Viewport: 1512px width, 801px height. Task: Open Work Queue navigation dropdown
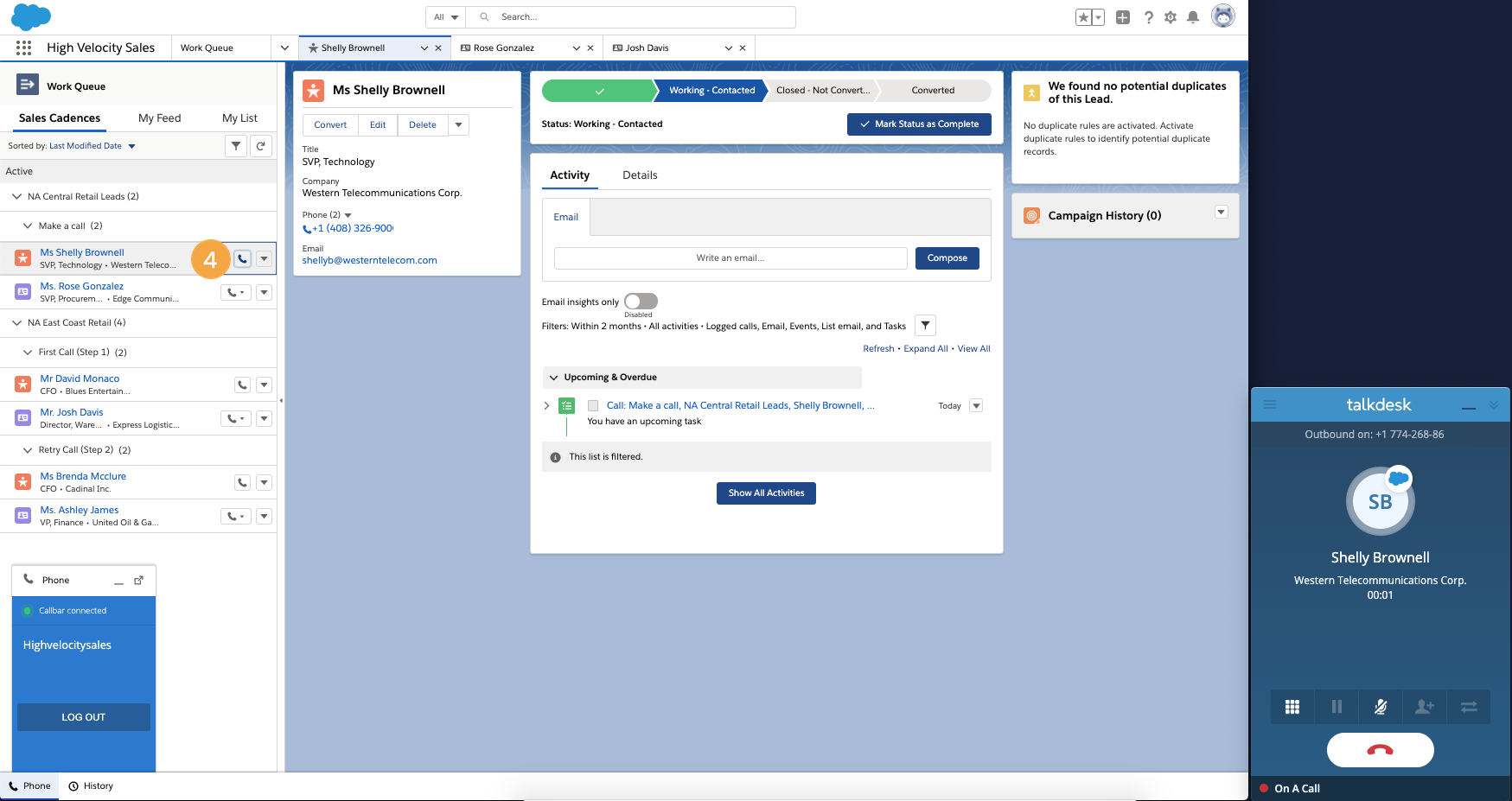[x=284, y=48]
